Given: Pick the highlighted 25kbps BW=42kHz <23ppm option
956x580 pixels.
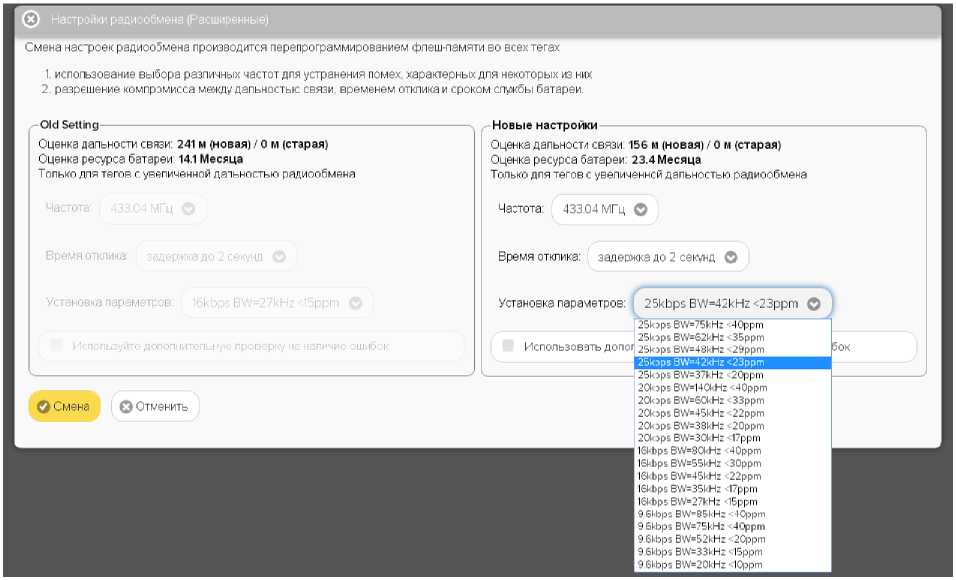Looking at the screenshot, I should [x=733, y=362].
